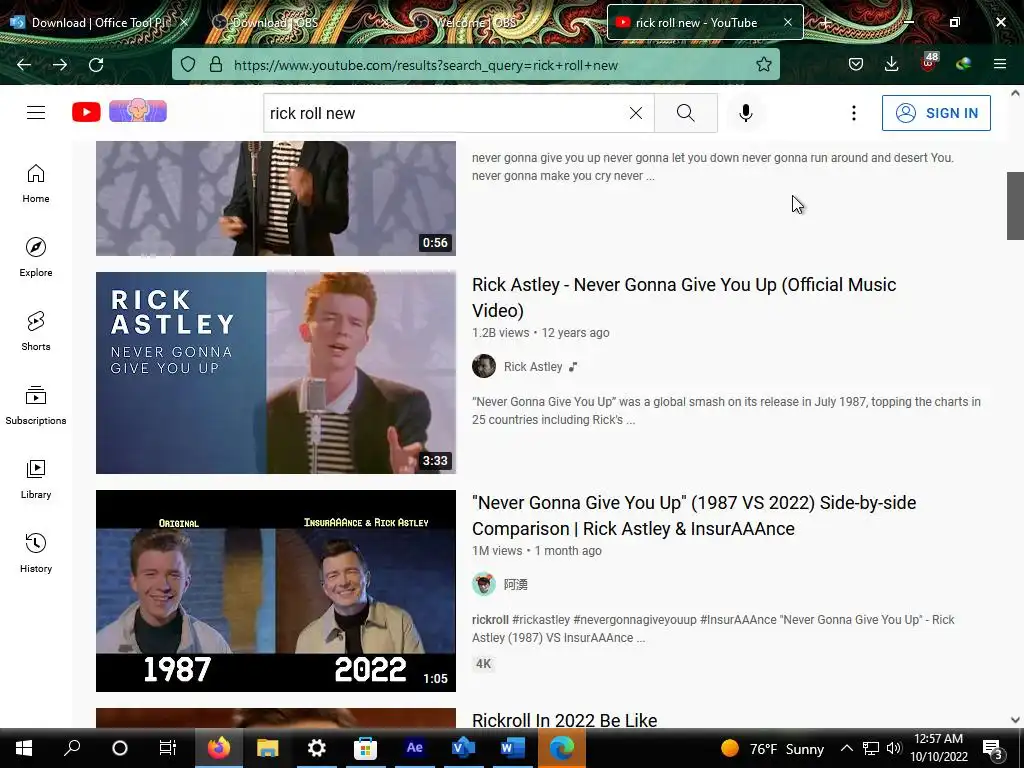Click '1.2B views • 12 years ago' text

point(541,332)
